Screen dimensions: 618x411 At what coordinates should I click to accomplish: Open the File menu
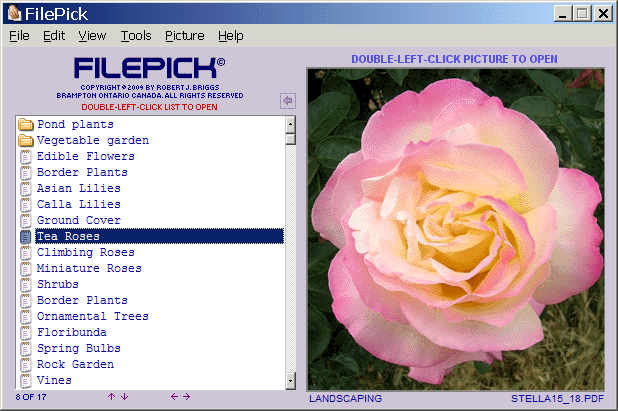[19, 36]
